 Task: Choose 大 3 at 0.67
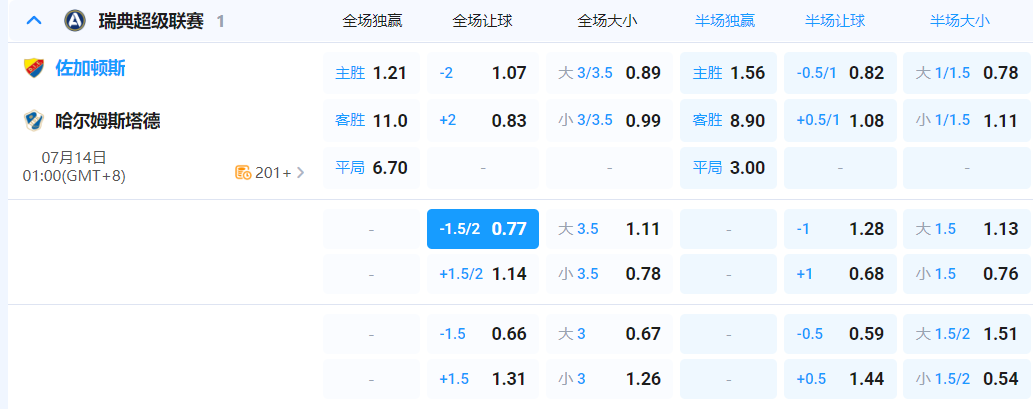coord(609,334)
